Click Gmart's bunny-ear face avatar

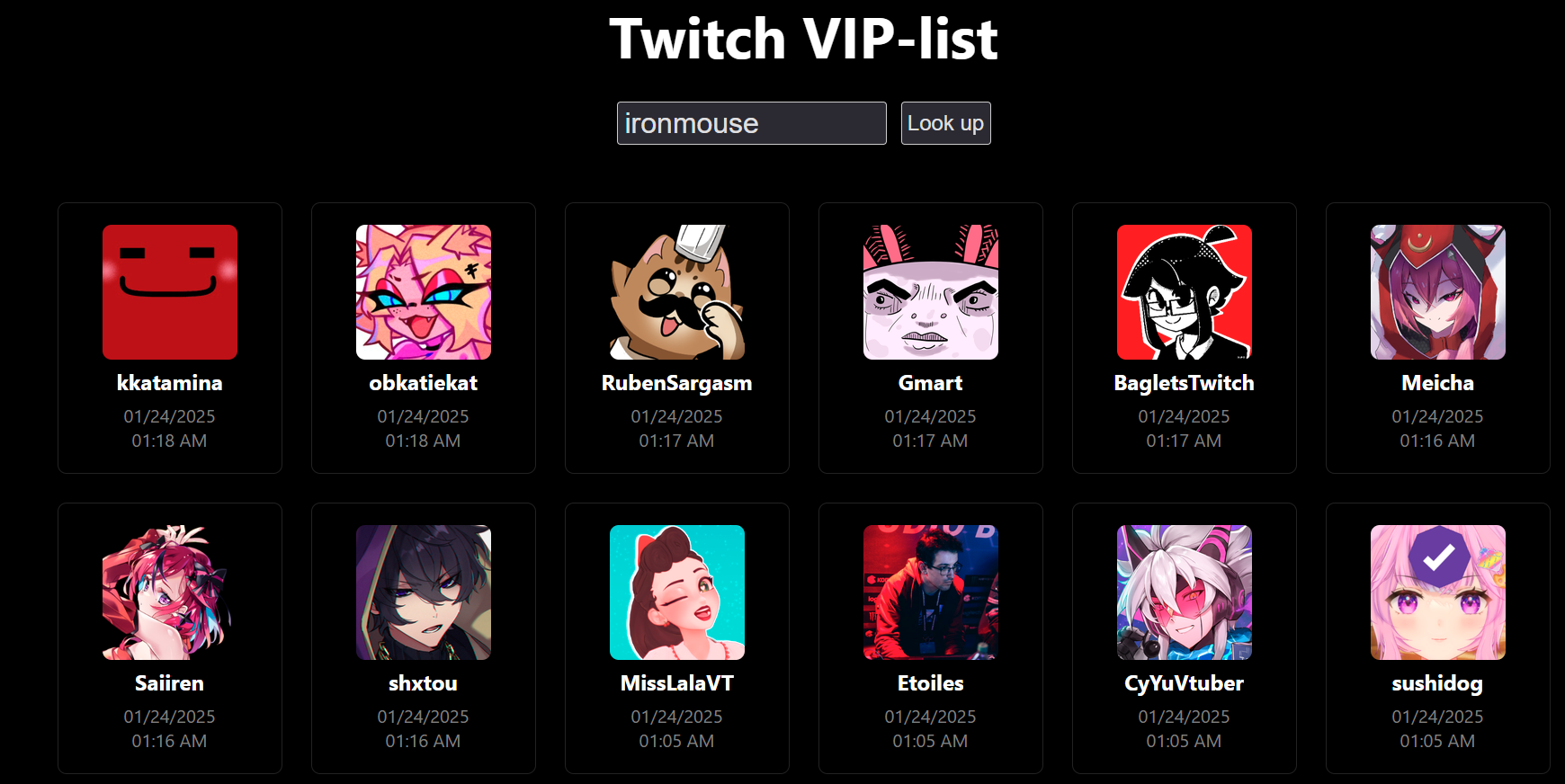click(x=931, y=292)
